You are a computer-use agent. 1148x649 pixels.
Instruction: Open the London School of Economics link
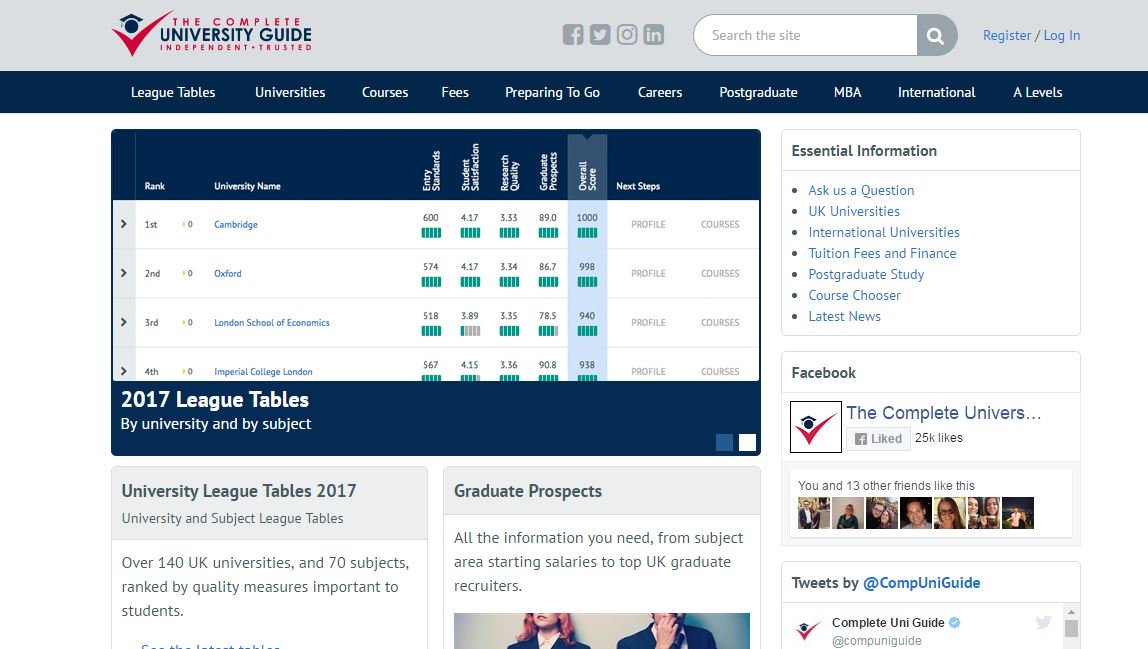coord(272,322)
